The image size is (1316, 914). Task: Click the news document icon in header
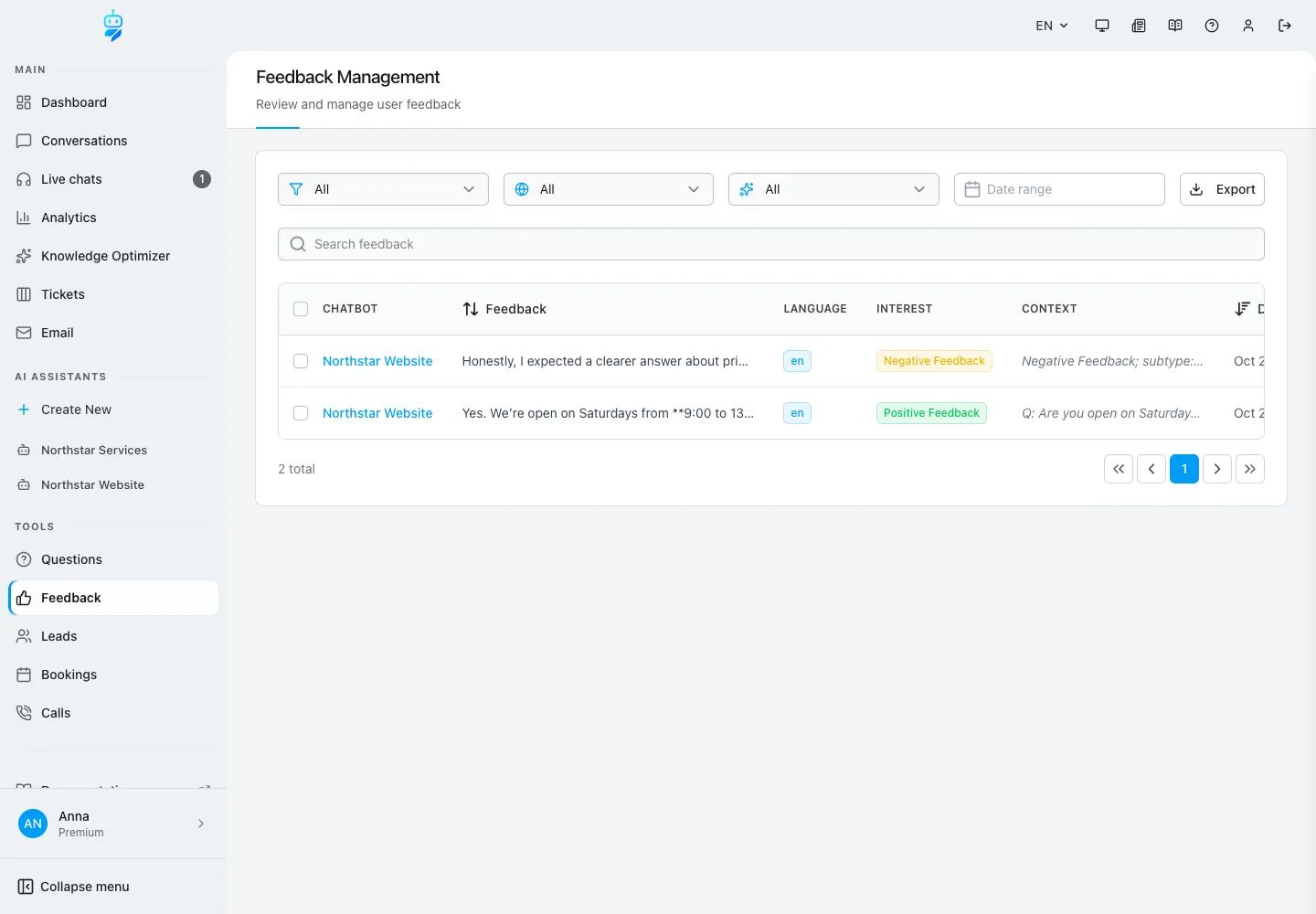(1139, 26)
